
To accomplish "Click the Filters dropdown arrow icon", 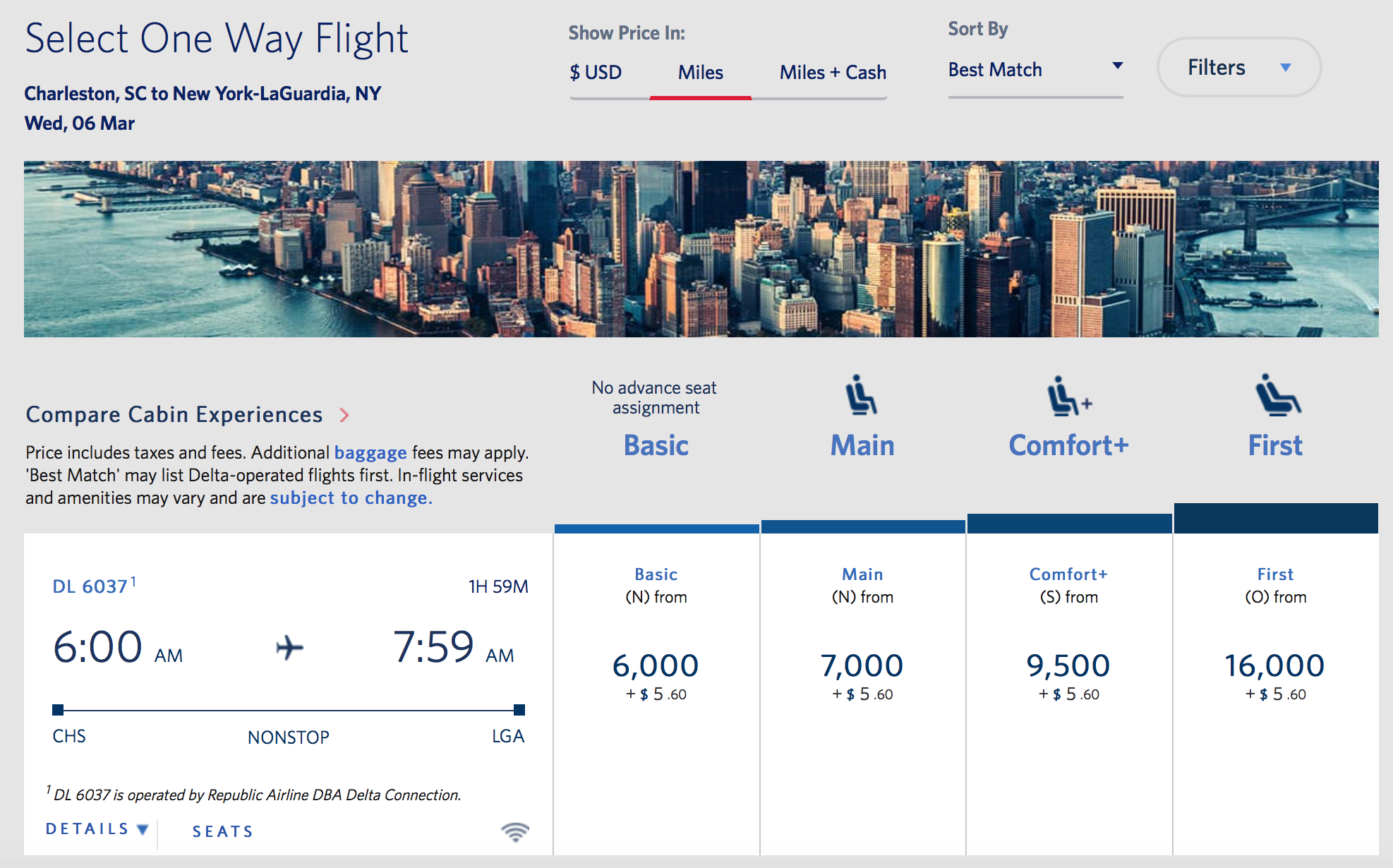I will click(1286, 68).
